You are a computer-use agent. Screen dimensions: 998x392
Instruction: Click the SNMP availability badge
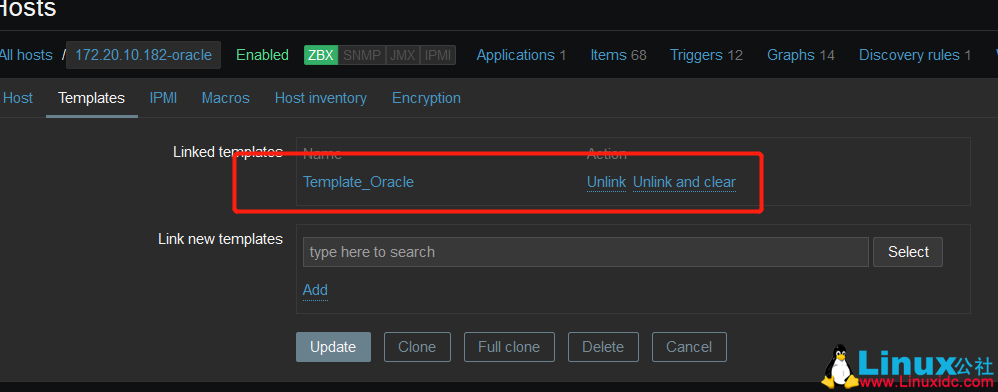362,55
